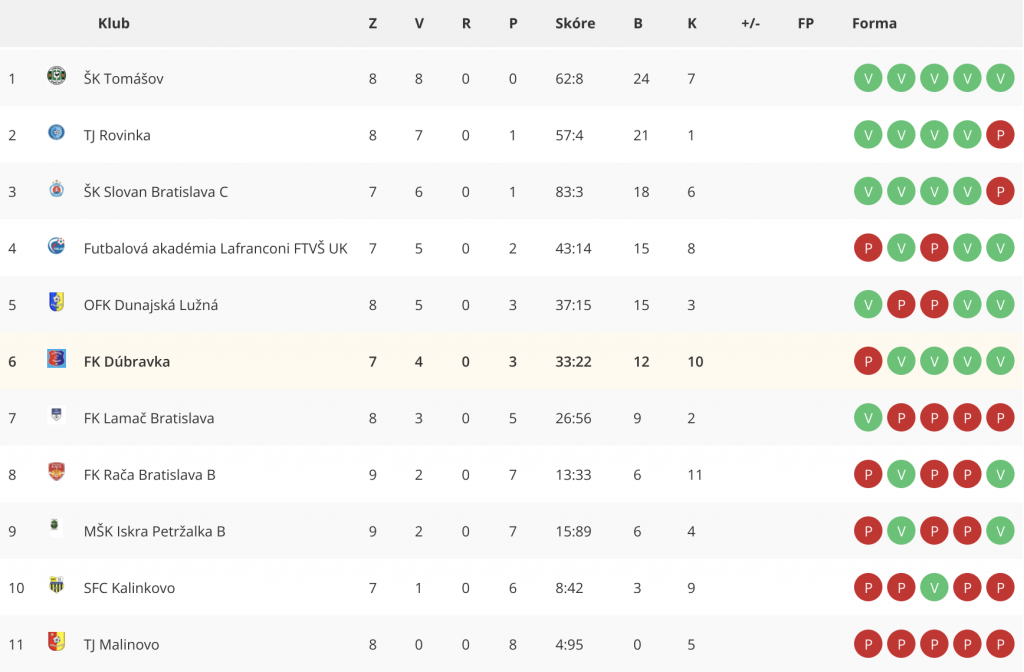Click the Forma column header
Viewport: 1024px width, 672px height.
[874, 24]
